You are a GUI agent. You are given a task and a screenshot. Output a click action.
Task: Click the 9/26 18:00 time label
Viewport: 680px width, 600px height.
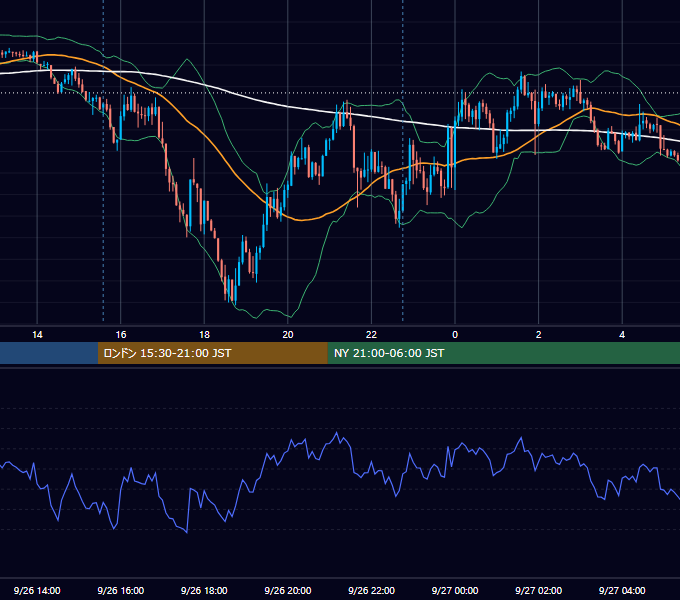coord(204,590)
